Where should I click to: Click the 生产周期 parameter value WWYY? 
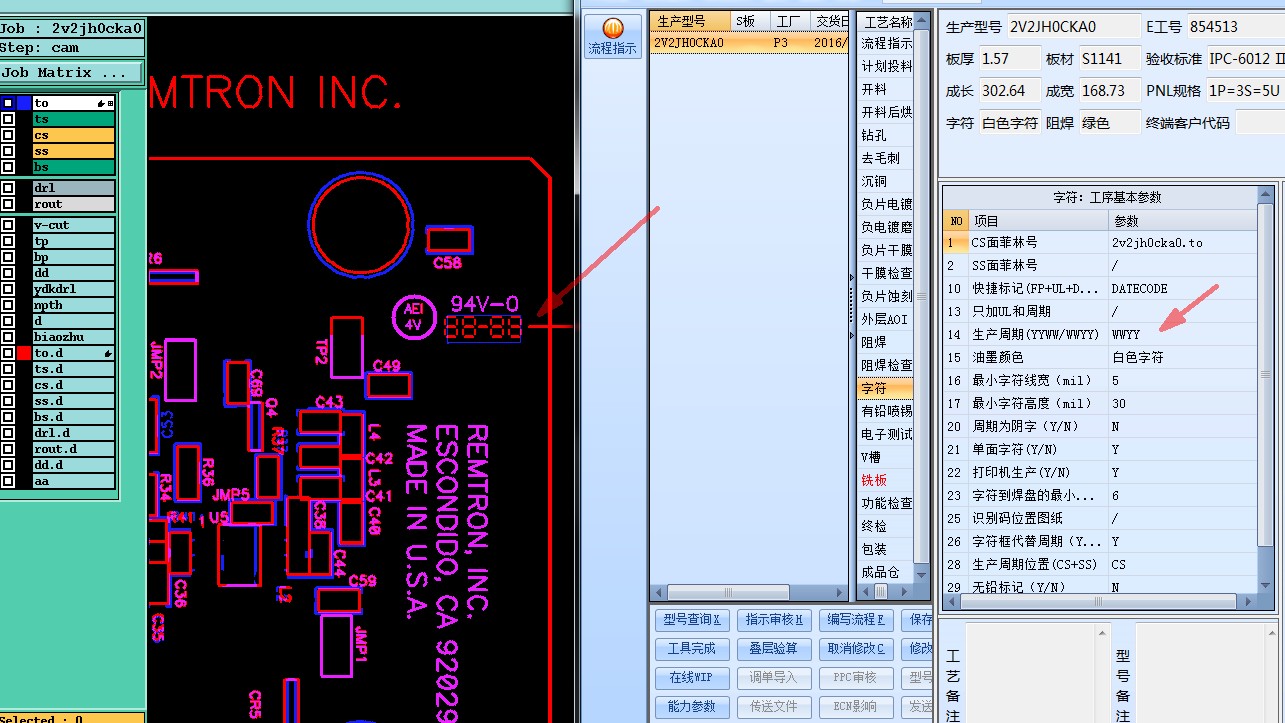click(x=1183, y=334)
